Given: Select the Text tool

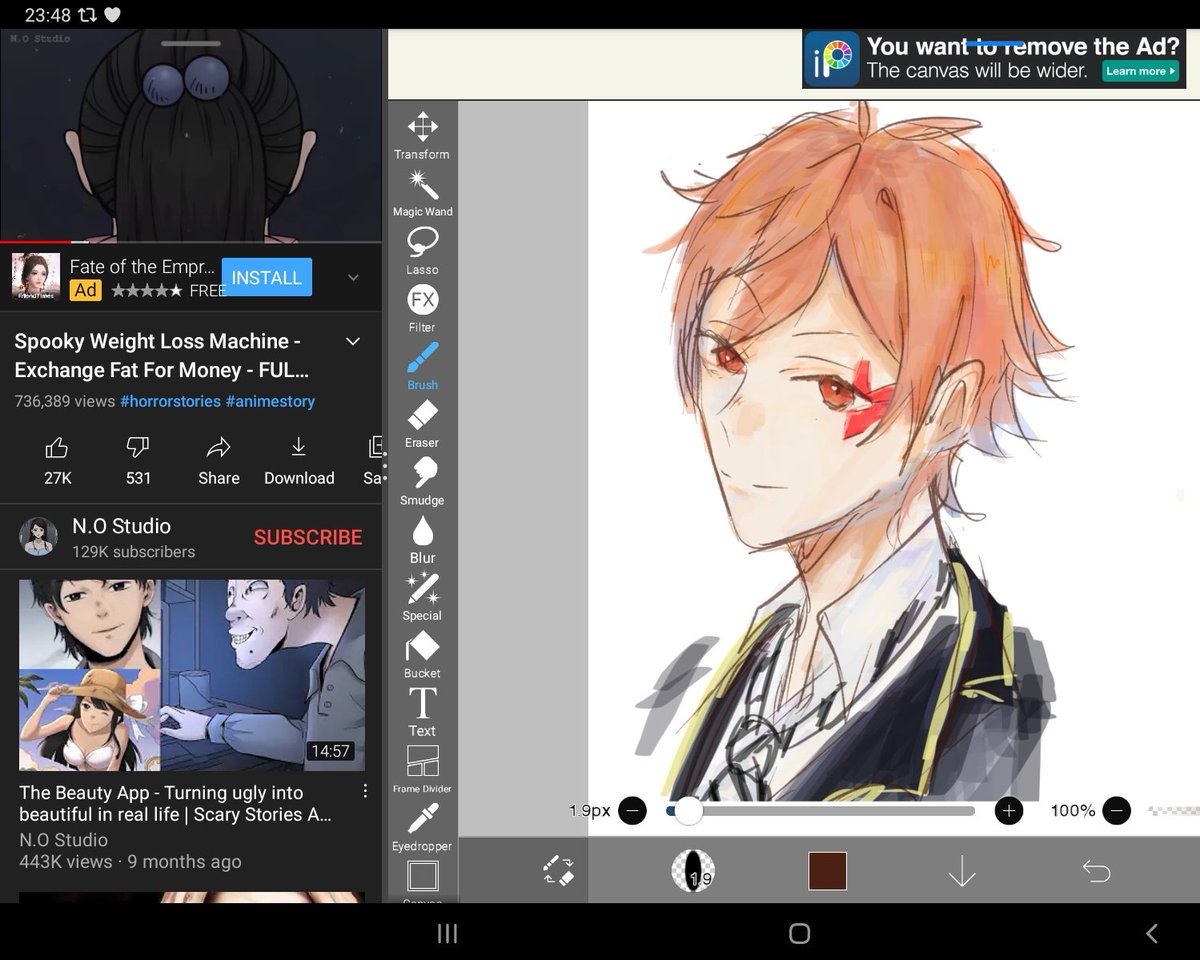Looking at the screenshot, I should point(422,712).
